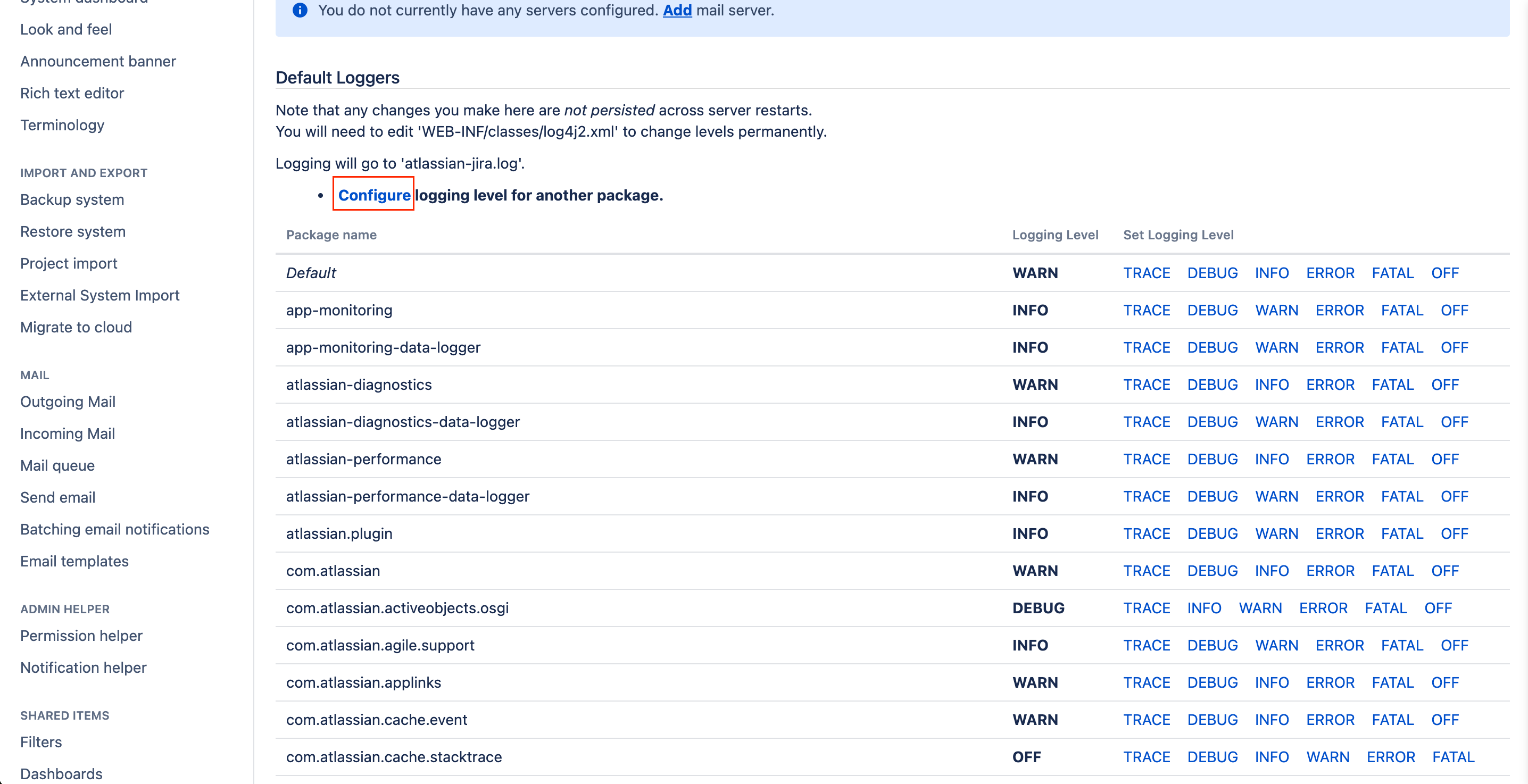The width and height of the screenshot is (1528, 784).
Task: Set com.atlassian.cache.stacktrace to FATAL
Action: pyautogui.click(x=1452, y=757)
